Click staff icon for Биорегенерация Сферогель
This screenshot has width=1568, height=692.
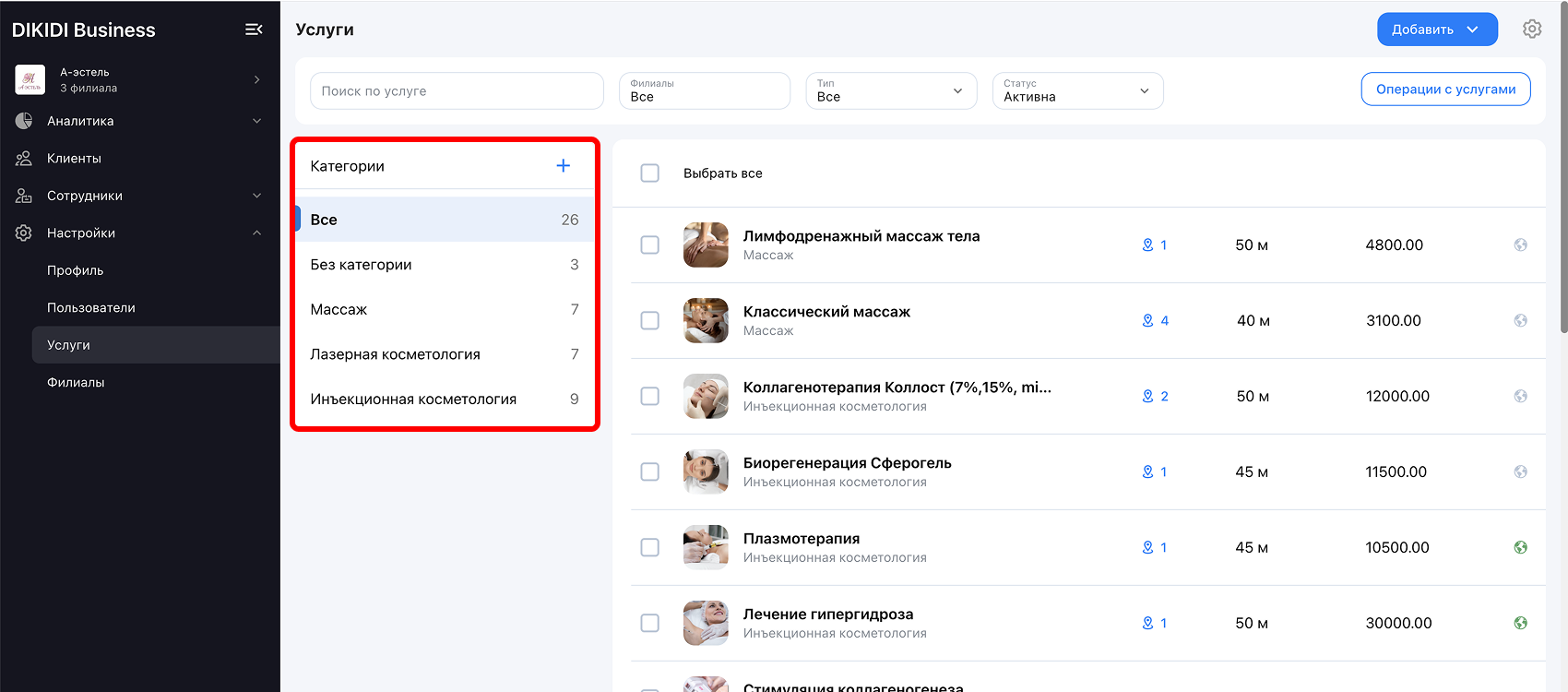1148,471
